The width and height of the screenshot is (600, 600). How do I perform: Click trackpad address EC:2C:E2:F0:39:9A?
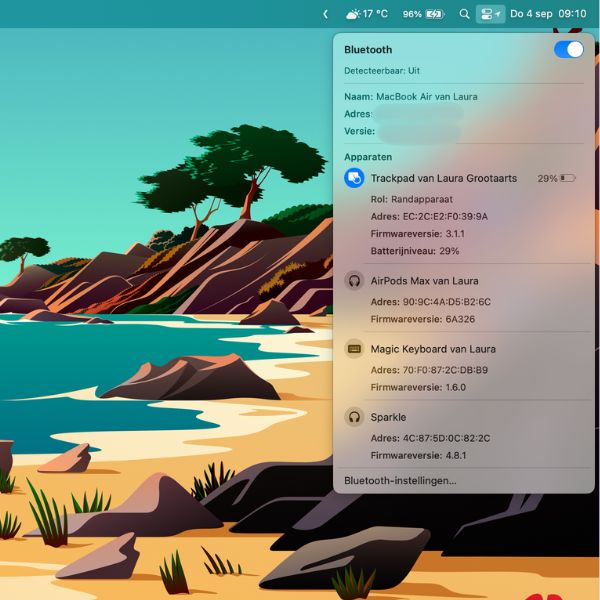429,217
